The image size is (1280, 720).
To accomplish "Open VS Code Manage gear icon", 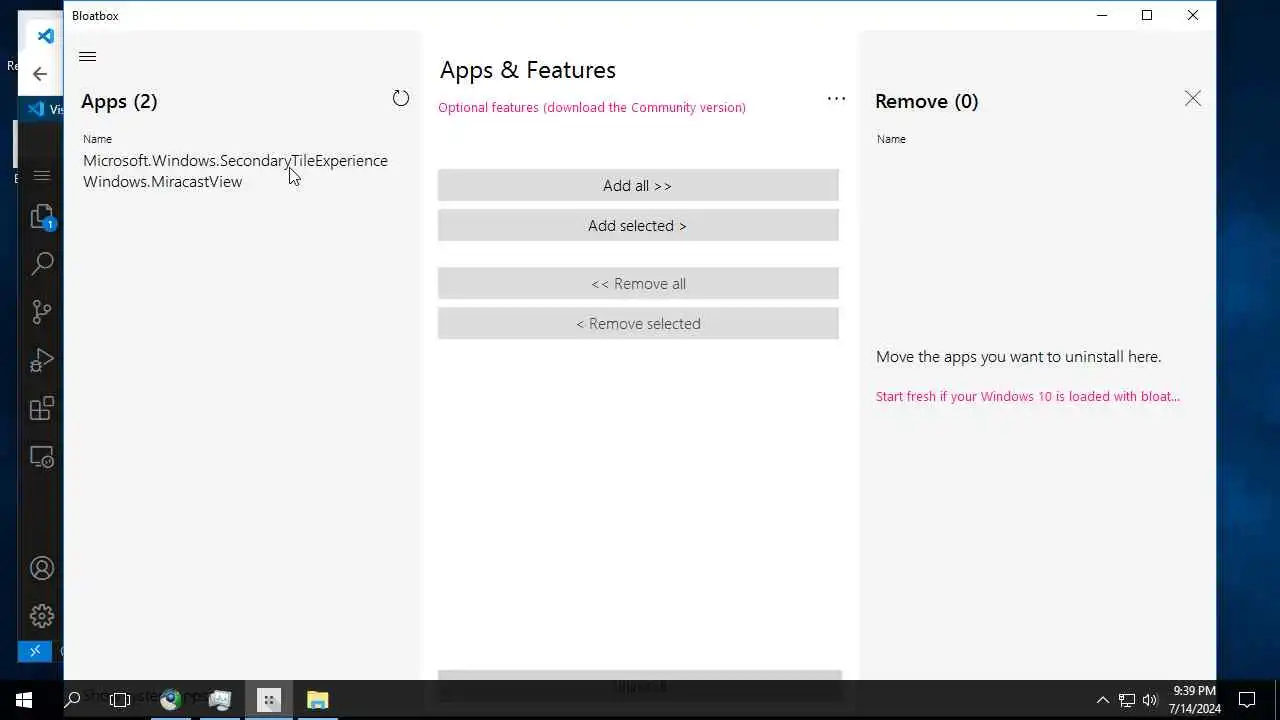I will click(42, 616).
